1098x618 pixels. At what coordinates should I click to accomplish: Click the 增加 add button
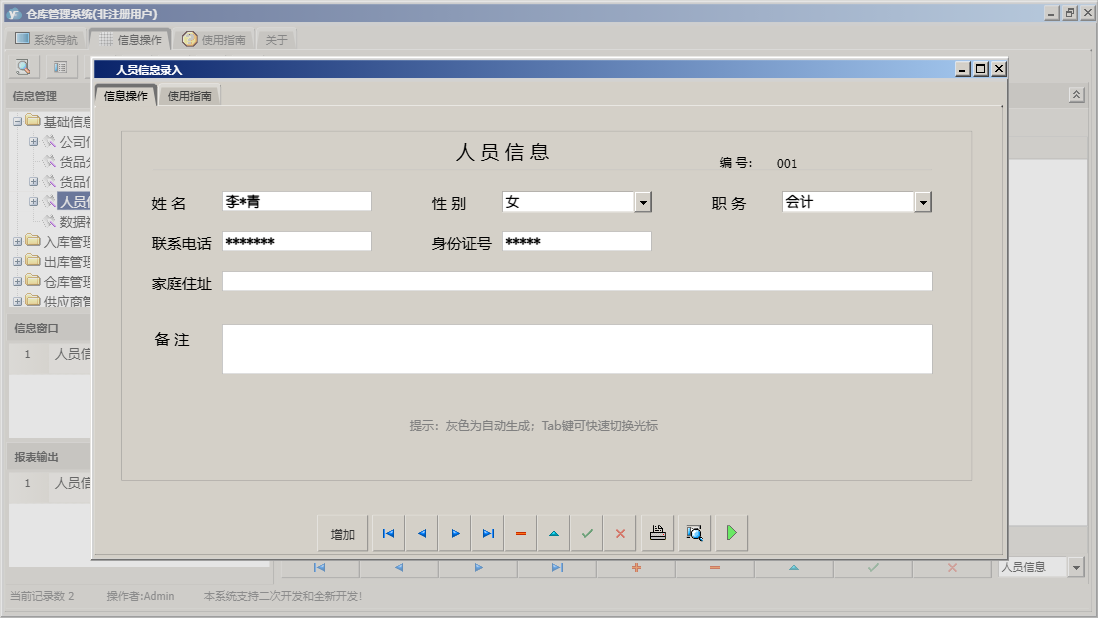coord(342,533)
